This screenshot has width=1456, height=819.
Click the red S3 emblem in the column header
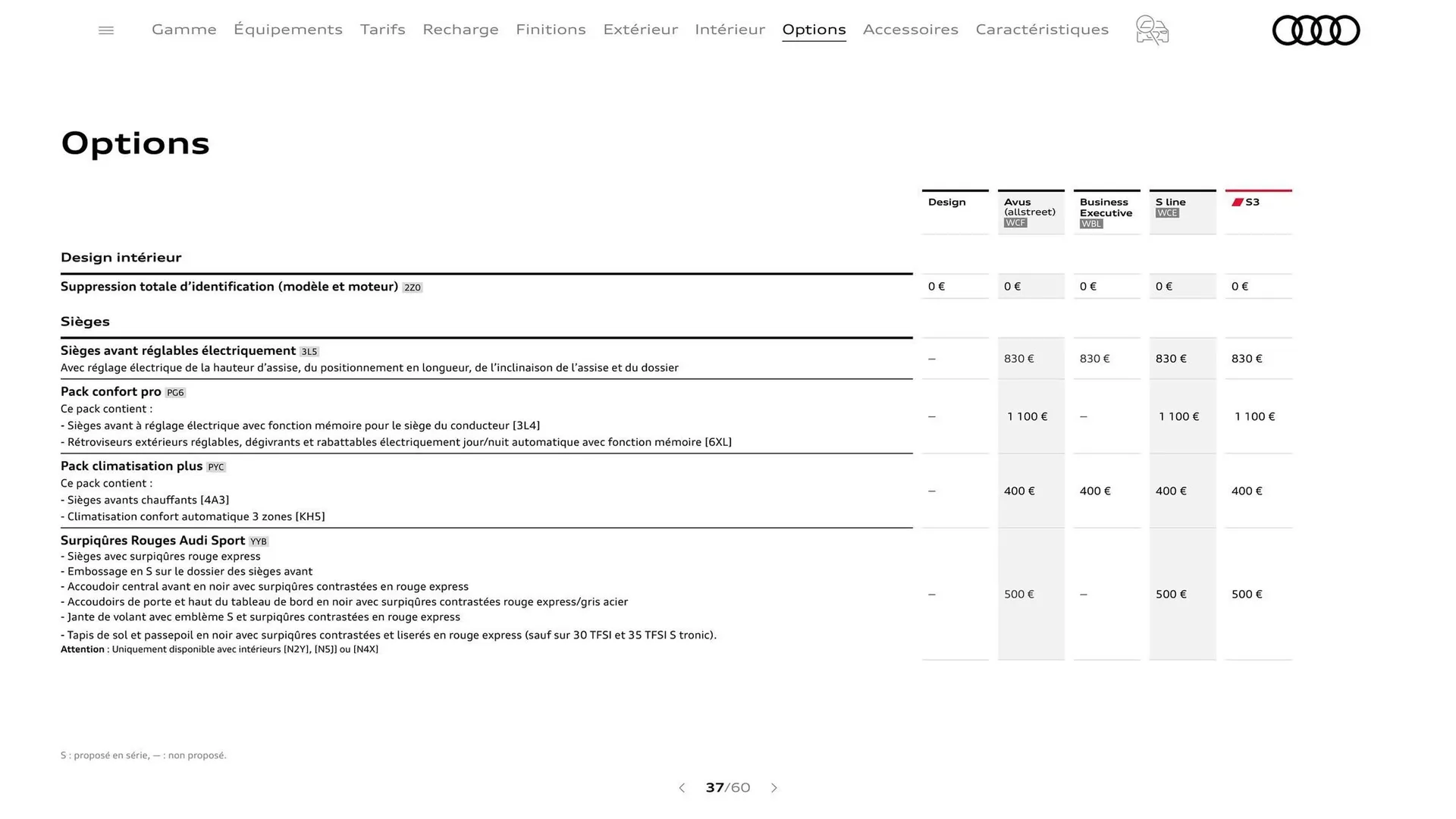[x=1238, y=202]
